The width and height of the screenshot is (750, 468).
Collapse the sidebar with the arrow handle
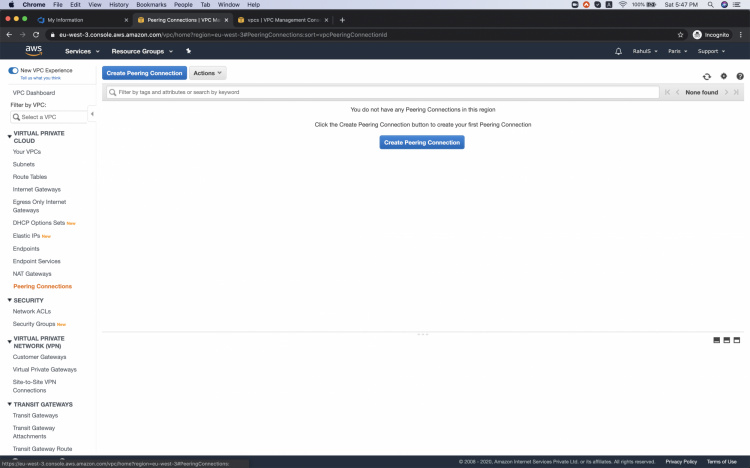pyautogui.click(x=92, y=114)
